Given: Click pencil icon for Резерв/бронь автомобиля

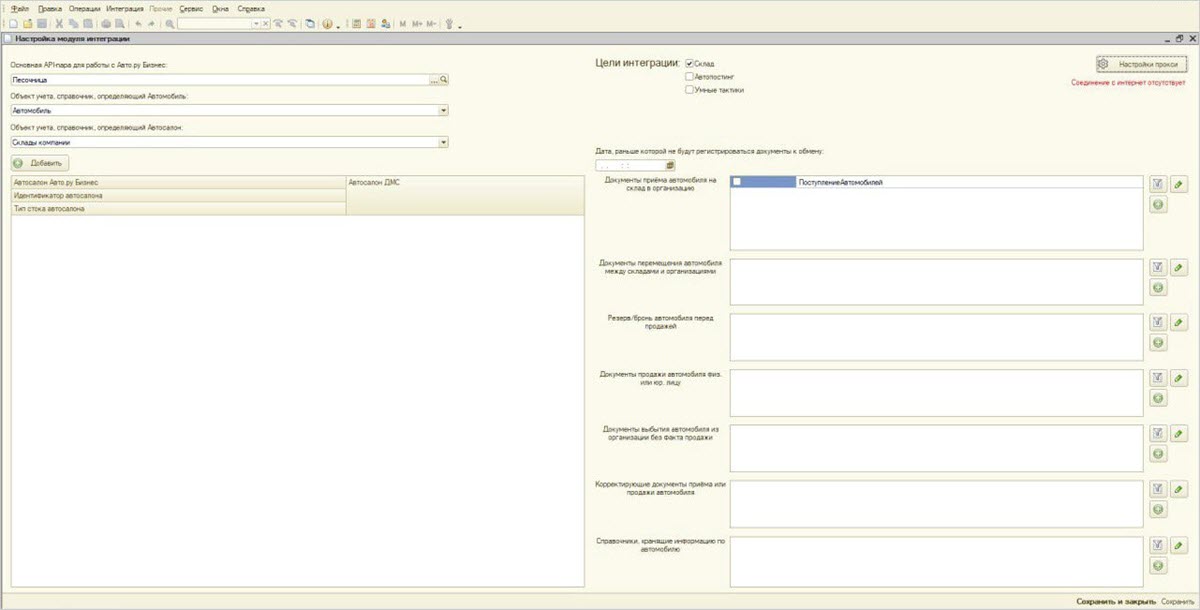Looking at the screenshot, I should tap(1178, 322).
